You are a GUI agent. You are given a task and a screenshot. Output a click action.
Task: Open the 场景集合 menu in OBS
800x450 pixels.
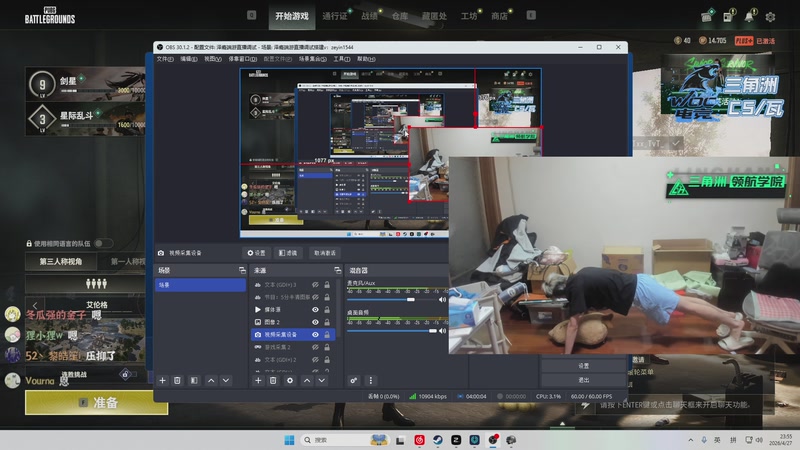click(312, 59)
